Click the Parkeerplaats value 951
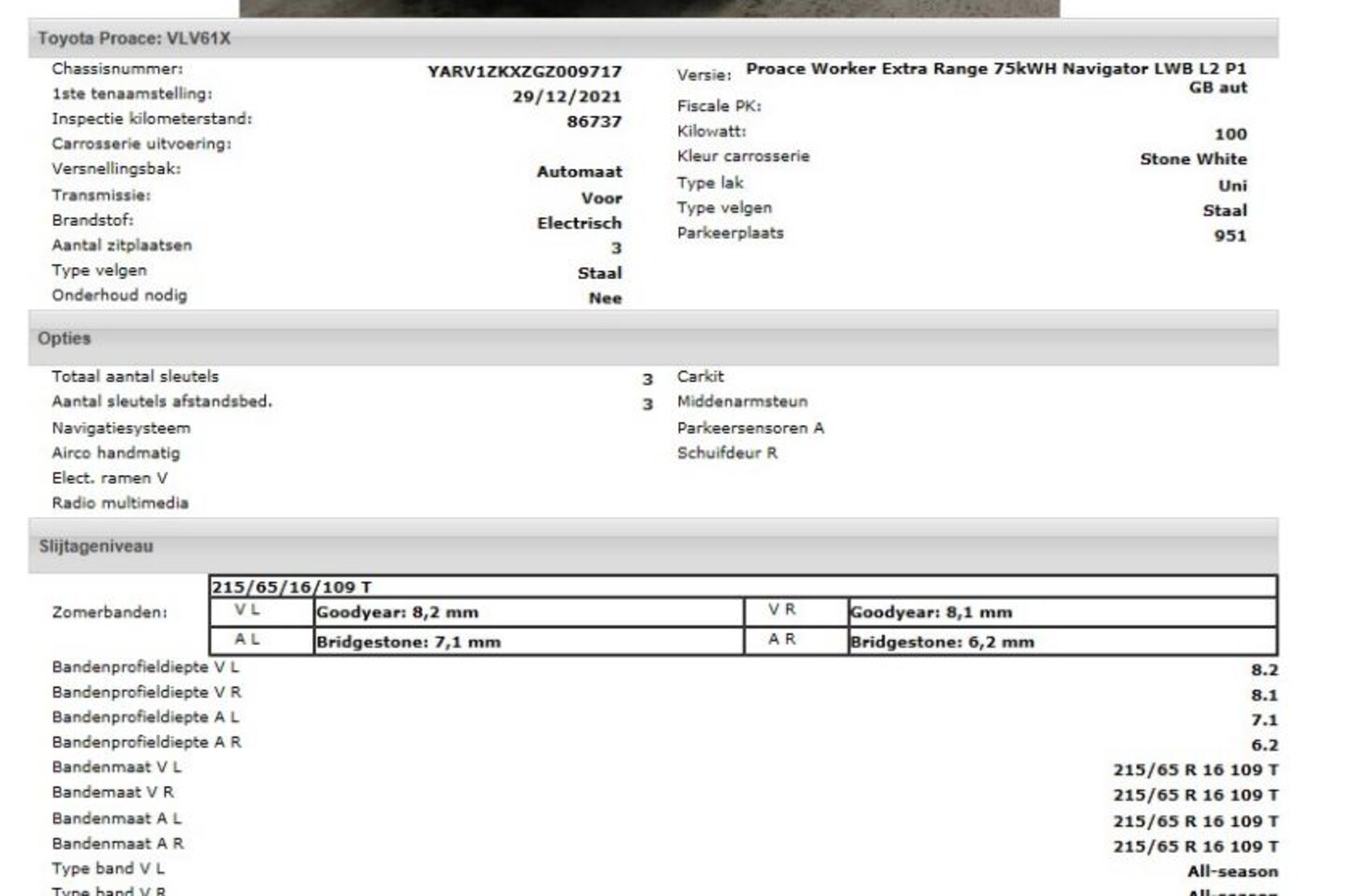Image resolution: width=1346 pixels, height=896 pixels. tap(1229, 236)
